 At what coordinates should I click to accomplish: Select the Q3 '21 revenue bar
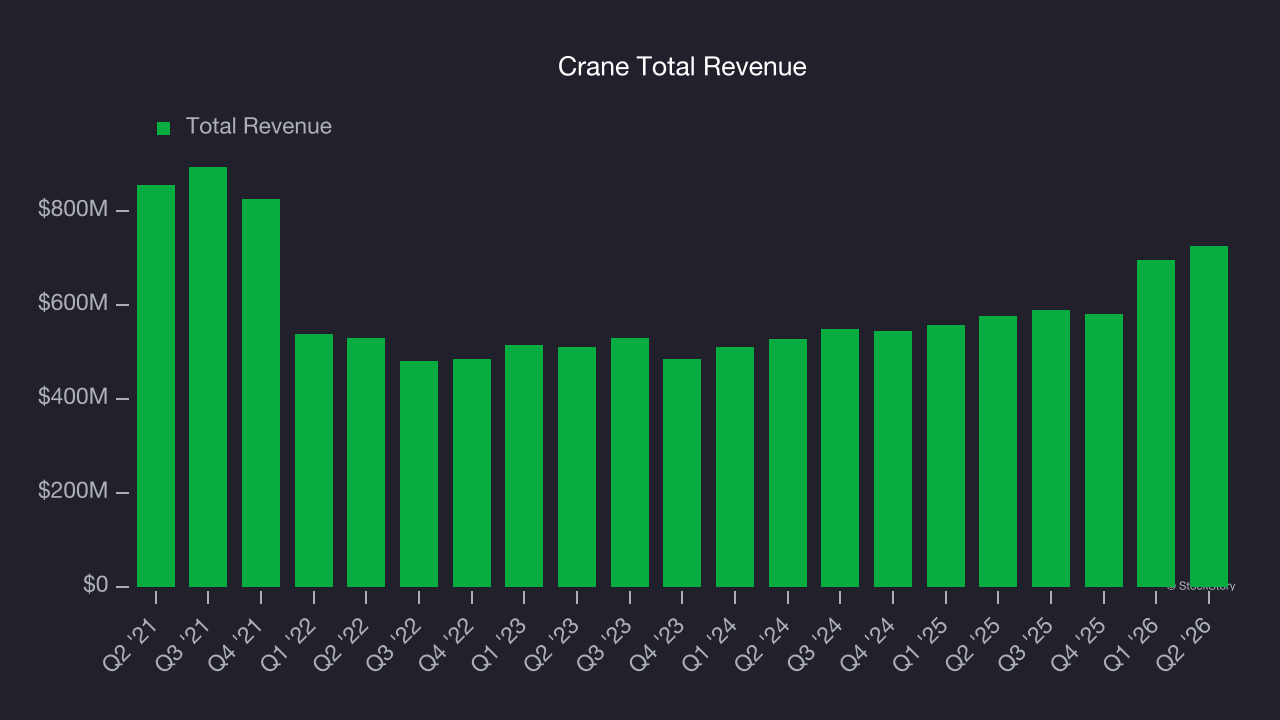pyautogui.click(x=208, y=377)
